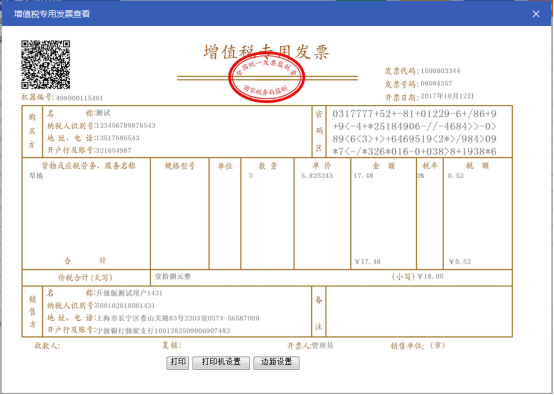Click the numeric total ¥18.00
Image resolution: width=554 pixels, height=395 pixels.
click(x=430, y=276)
